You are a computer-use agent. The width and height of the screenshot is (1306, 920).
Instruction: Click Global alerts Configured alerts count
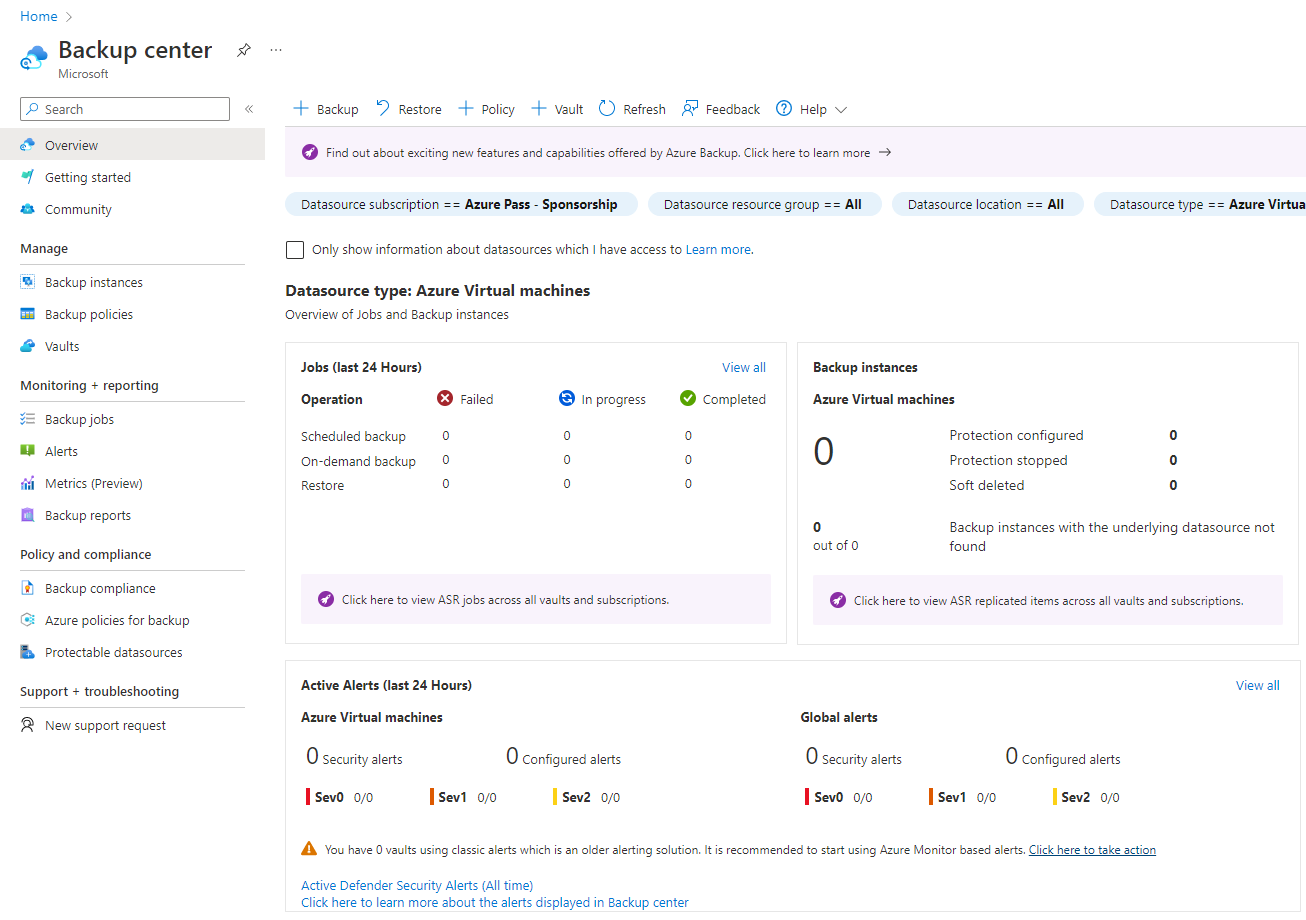pyautogui.click(x=1012, y=756)
